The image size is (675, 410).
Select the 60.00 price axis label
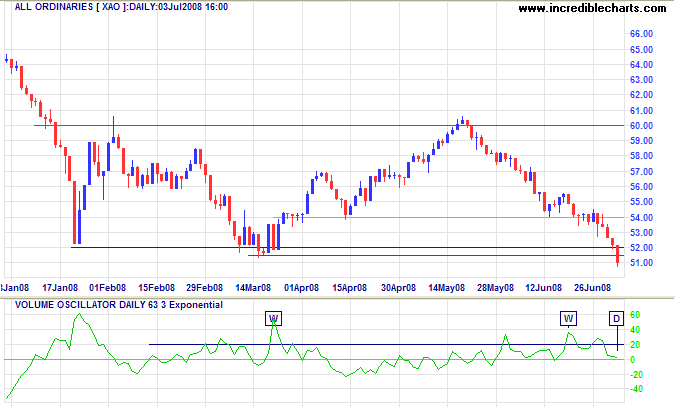click(641, 126)
